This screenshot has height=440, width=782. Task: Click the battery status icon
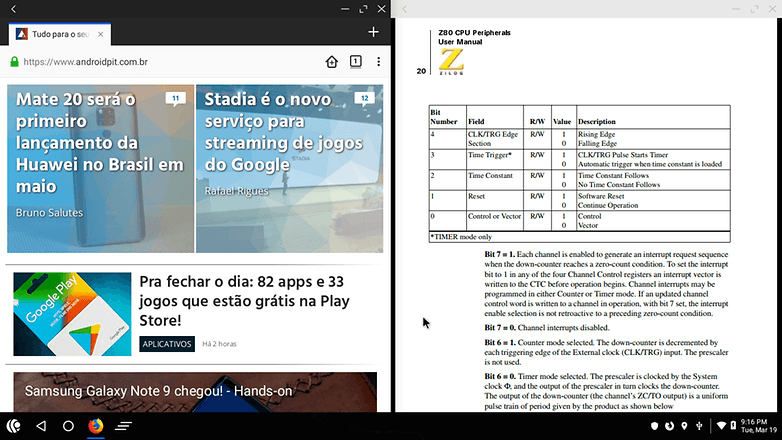(733, 426)
